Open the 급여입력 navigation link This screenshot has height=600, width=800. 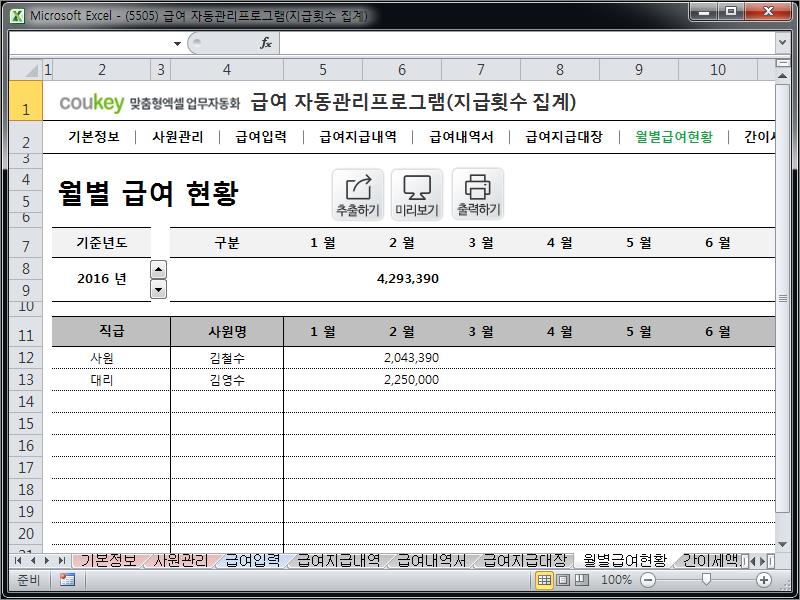(261, 137)
